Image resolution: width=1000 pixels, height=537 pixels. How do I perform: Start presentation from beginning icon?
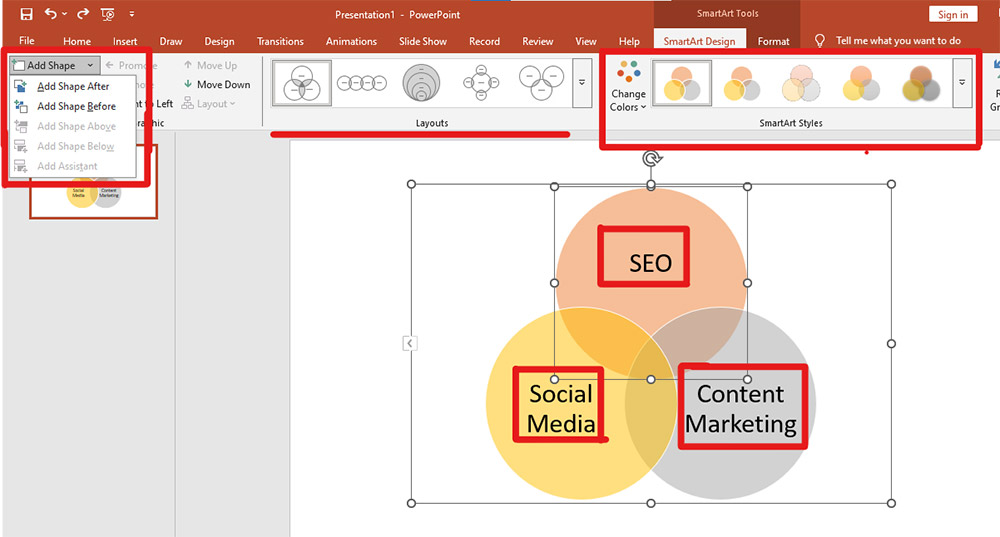108,14
